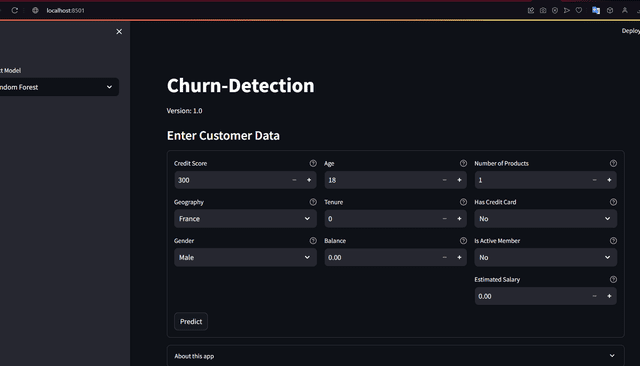The height and width of the screenshot is (366, 640).
Task: Show help tooltip for Balance
Action: pyautogui.click(x=463, y=241)
